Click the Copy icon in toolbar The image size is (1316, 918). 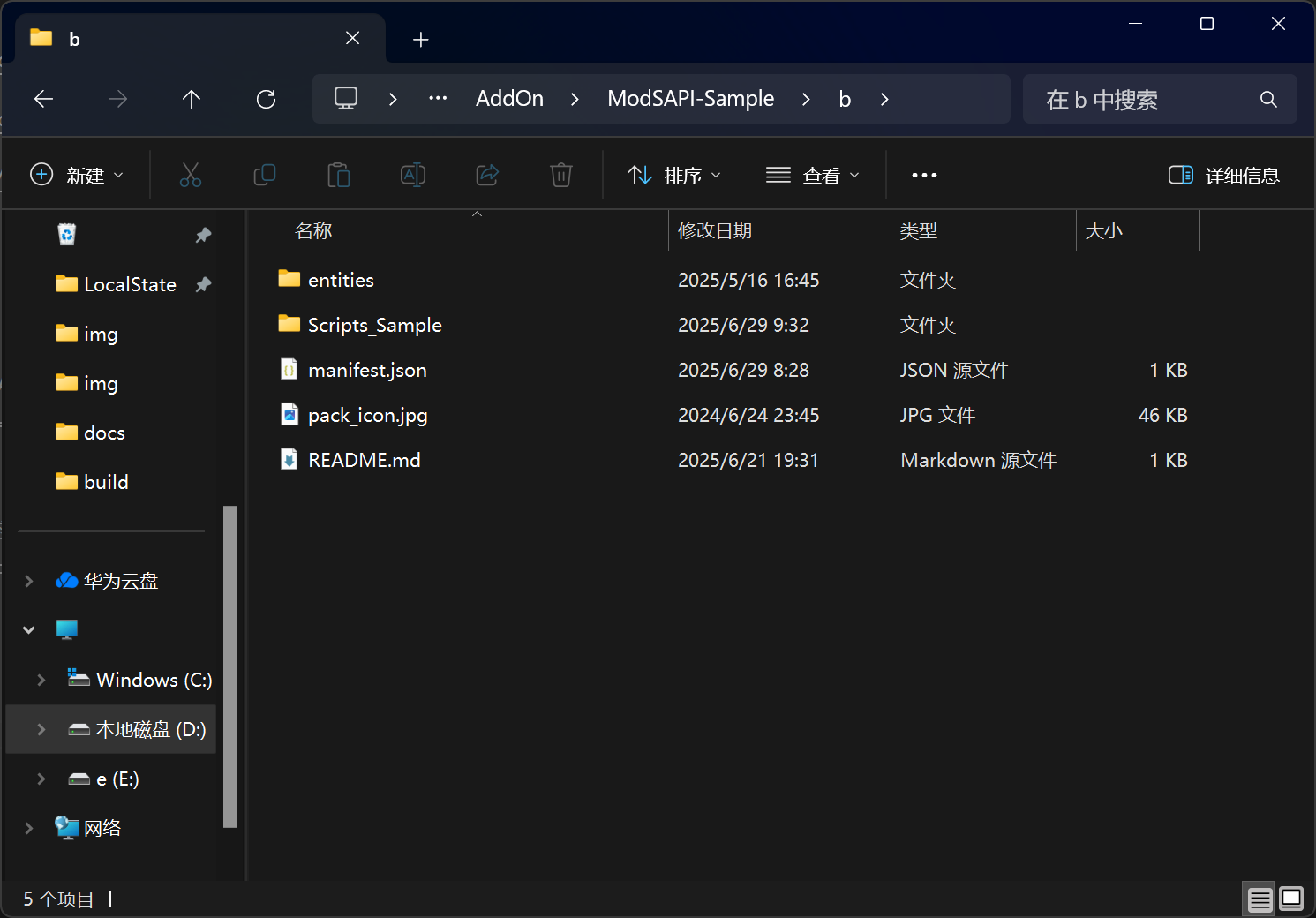point(265,175)
